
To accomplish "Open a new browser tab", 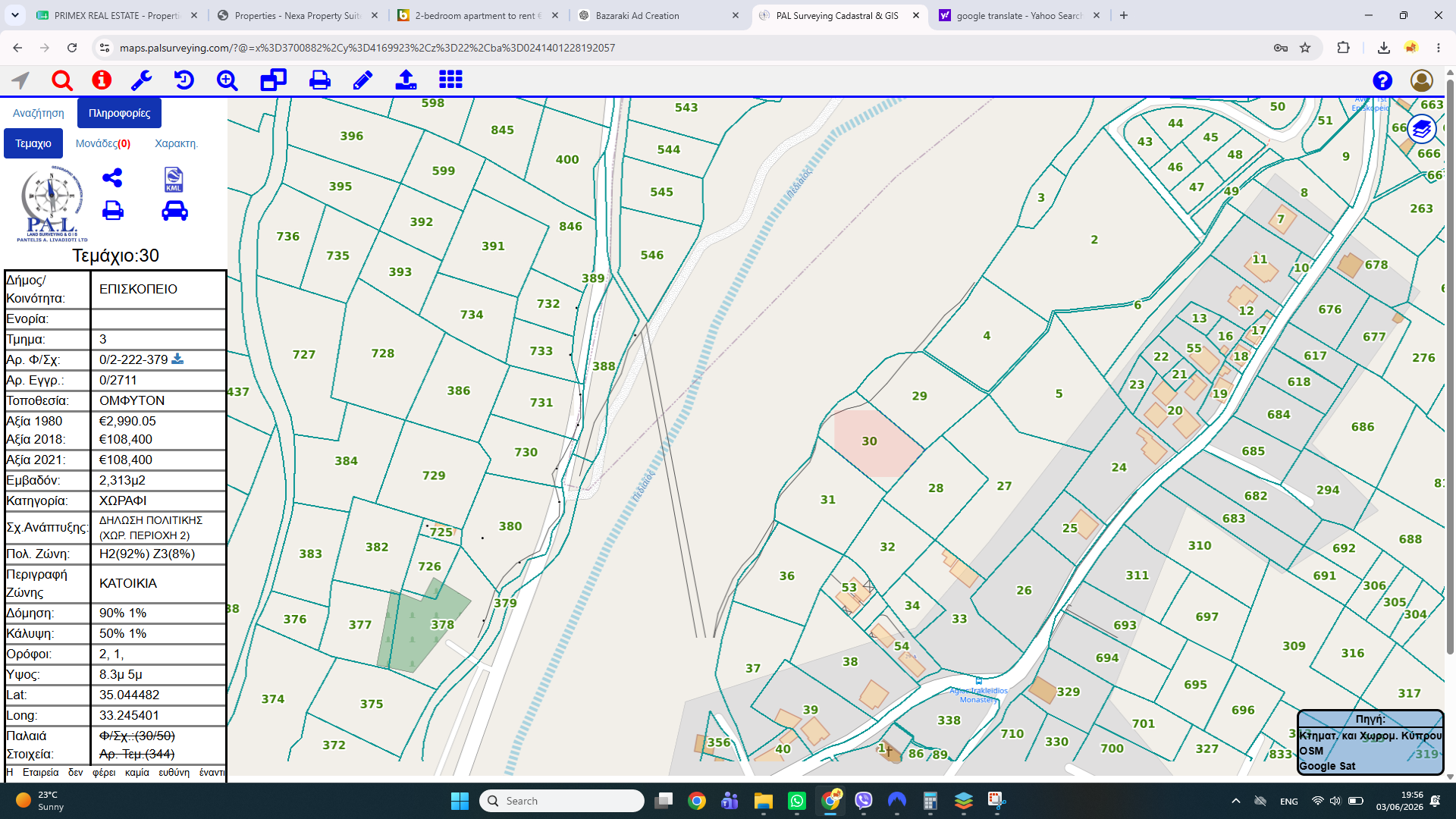I will pos(1124,15).
